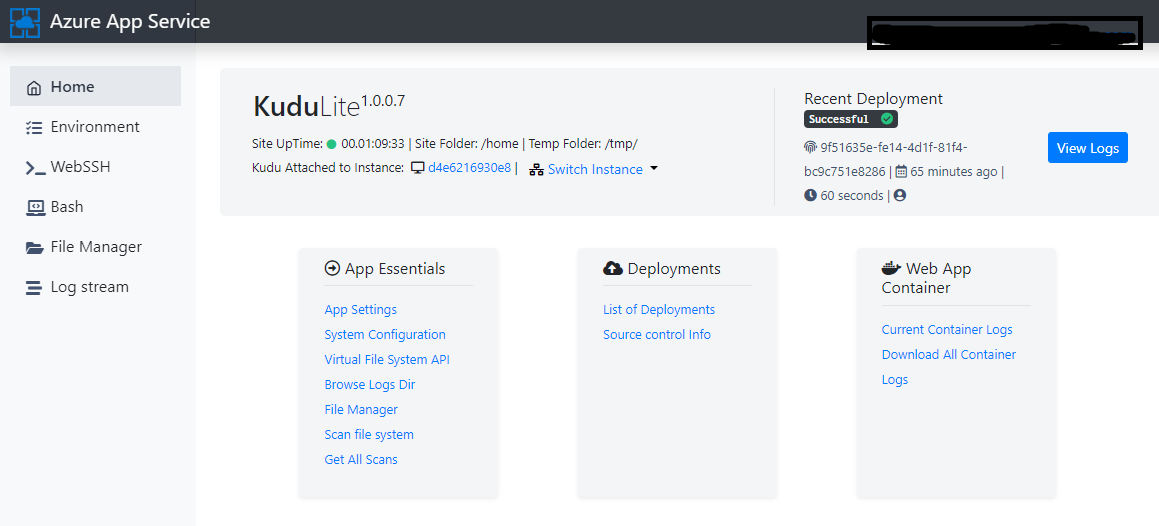Click the App Essentials card heading

tap(395, 268)
